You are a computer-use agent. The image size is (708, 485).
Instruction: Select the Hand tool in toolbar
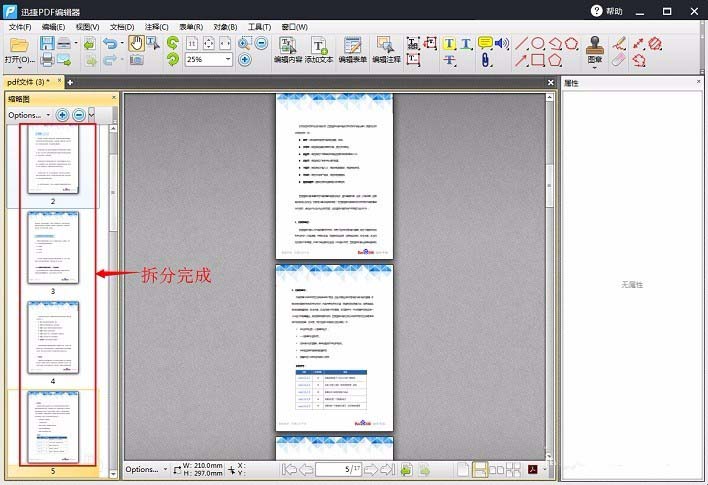click(137, 43)
